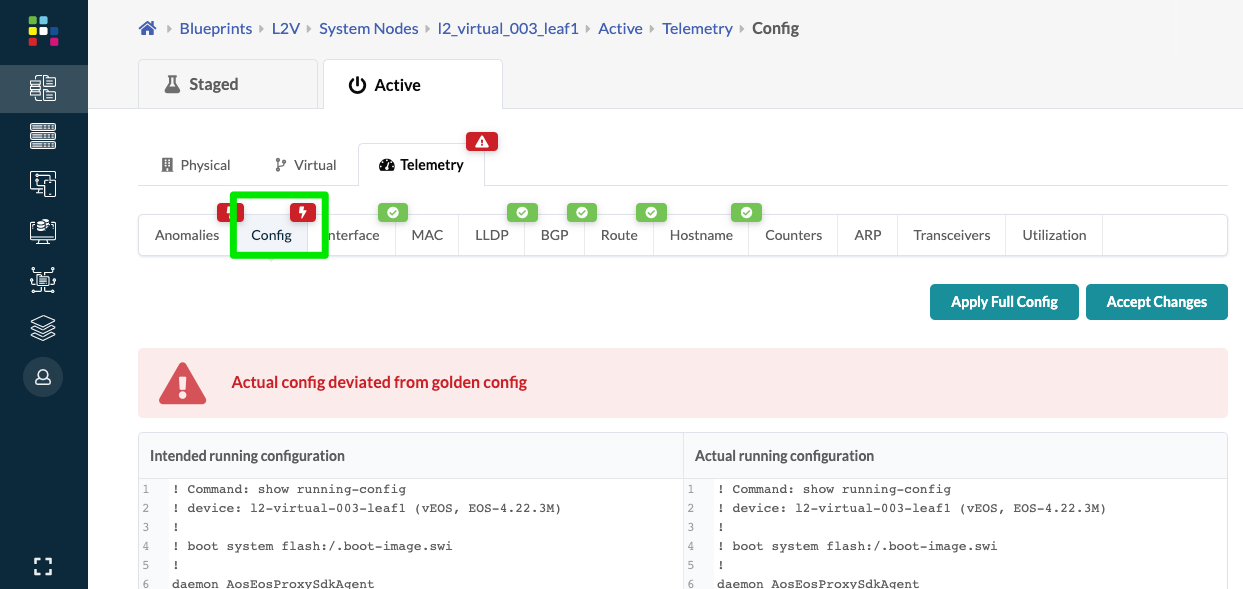Show the Anomalies telemetry tab
The width and height of the screenshot is (1243, 589).
tap(187, 235)
